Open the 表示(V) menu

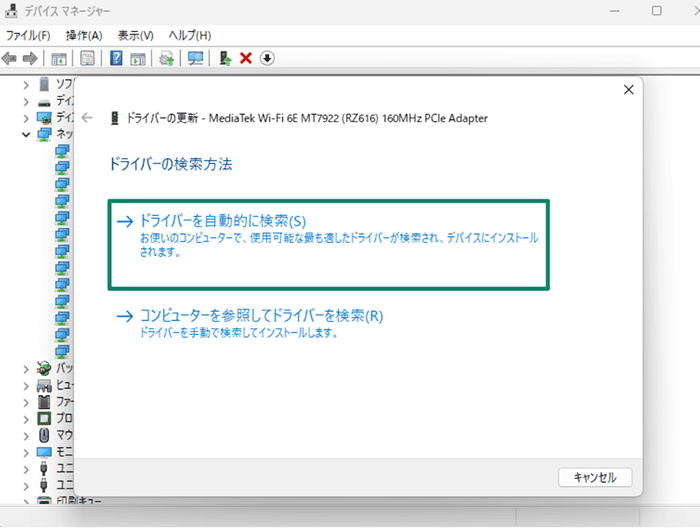tap(135, 36)
